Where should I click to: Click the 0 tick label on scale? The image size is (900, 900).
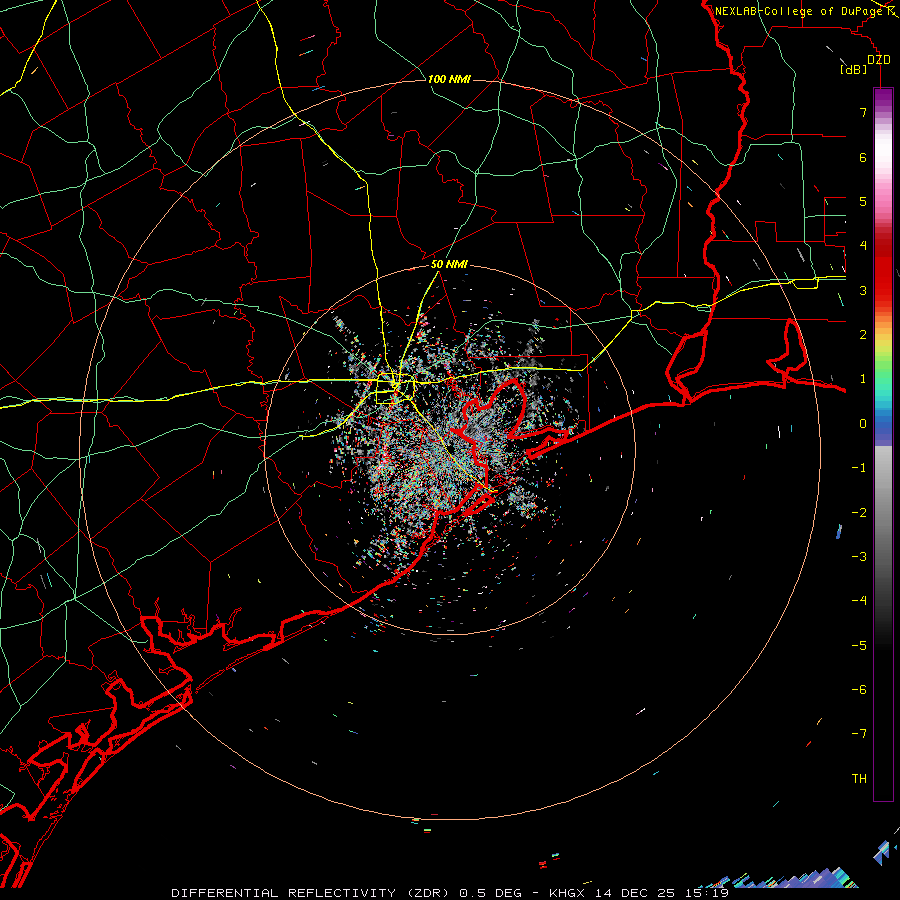tap(863, 424)
